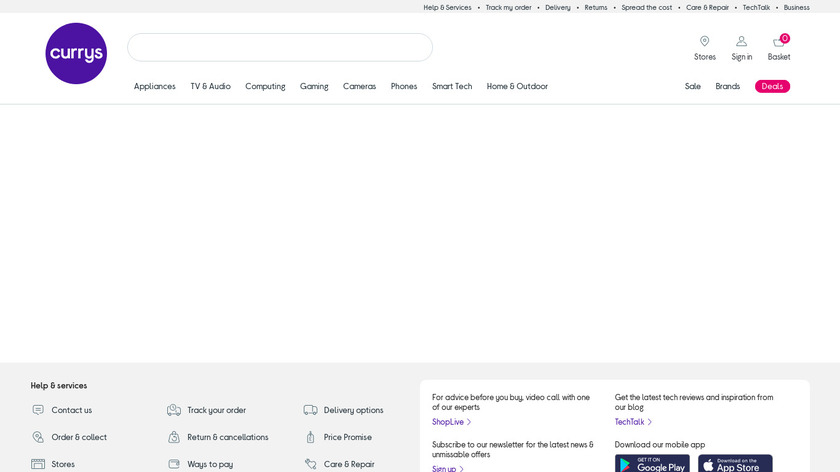Open the Google Play download badge
840x472 pixels.
(x=652, y=464)
